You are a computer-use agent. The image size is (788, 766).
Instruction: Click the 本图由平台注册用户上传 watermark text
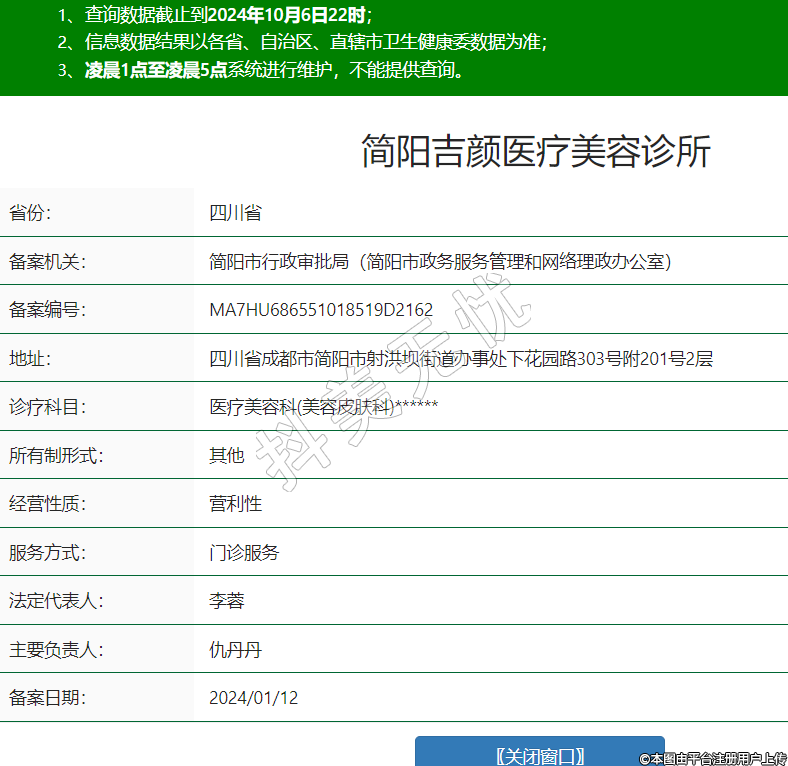[x=713, y=758]
